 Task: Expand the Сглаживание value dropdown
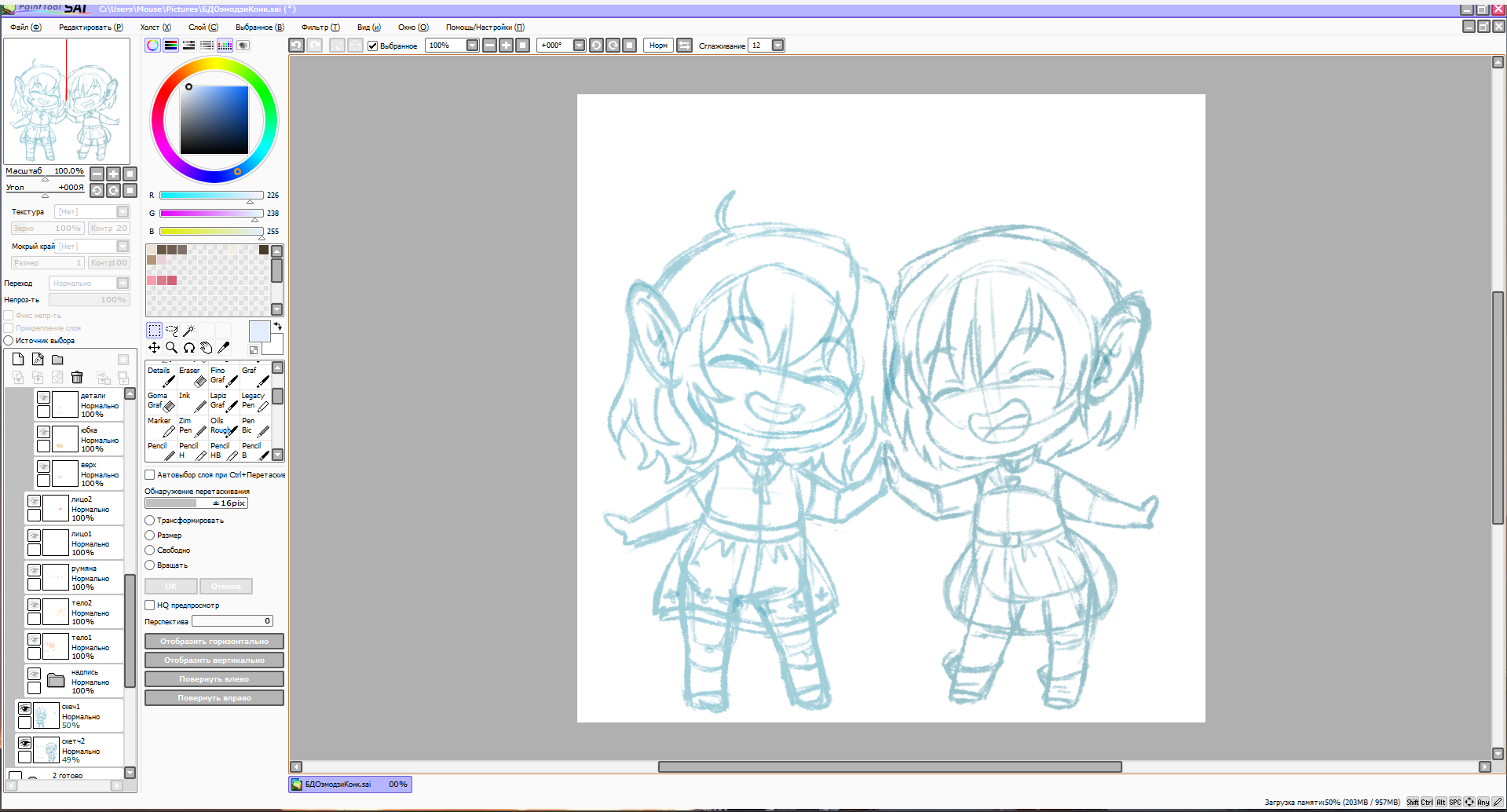click(x=777, y=46)
